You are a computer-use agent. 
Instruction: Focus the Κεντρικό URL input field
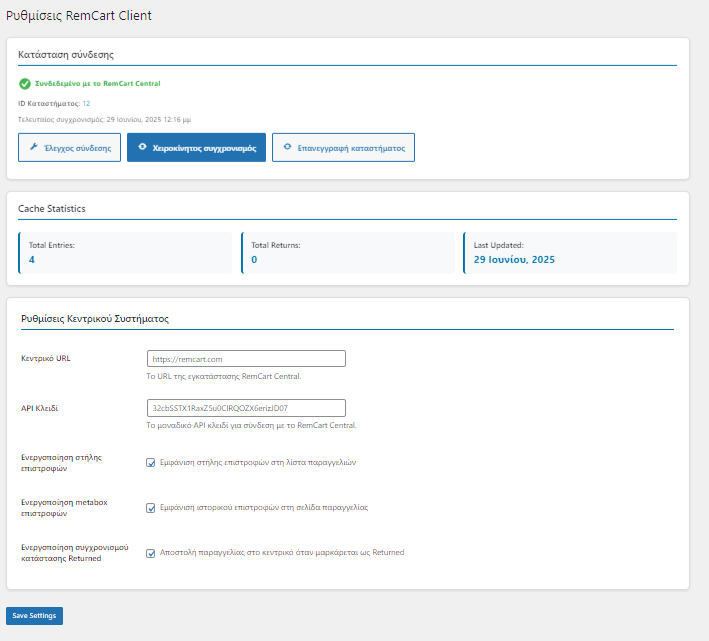pos(246,359)
